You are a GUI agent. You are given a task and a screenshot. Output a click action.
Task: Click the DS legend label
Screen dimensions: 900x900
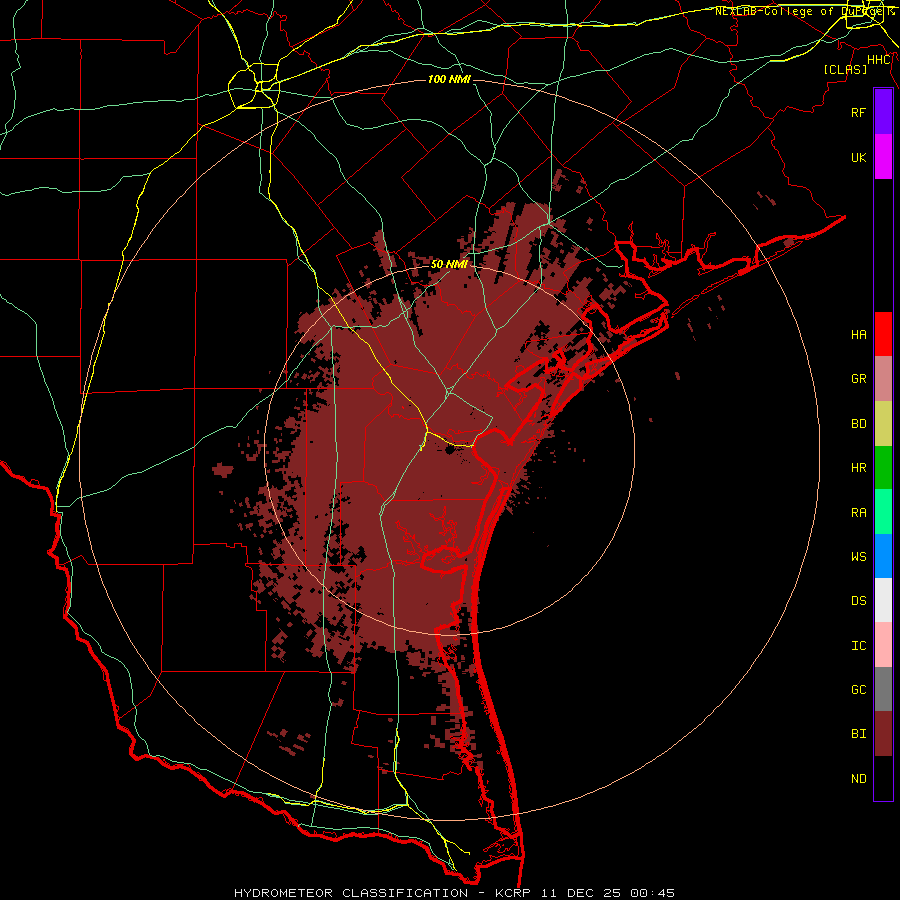(858, 601)
